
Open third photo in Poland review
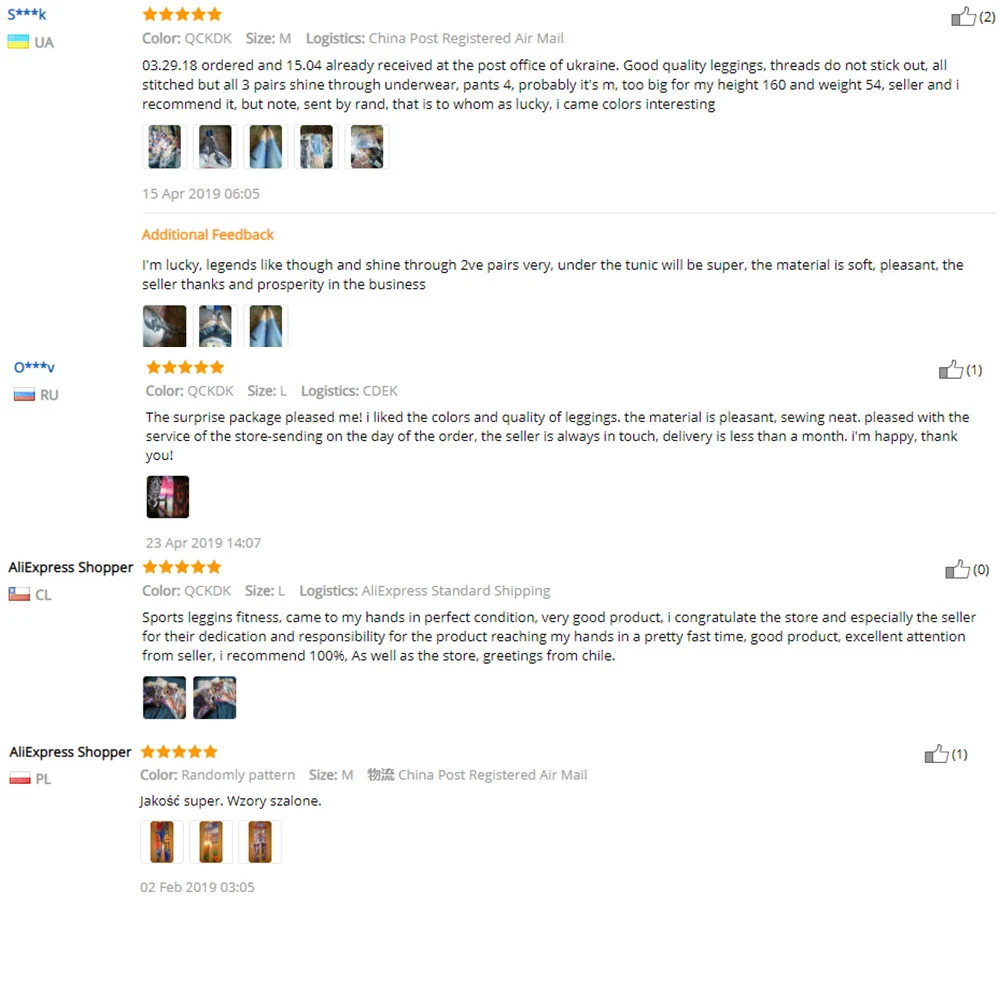click(260, 842)
